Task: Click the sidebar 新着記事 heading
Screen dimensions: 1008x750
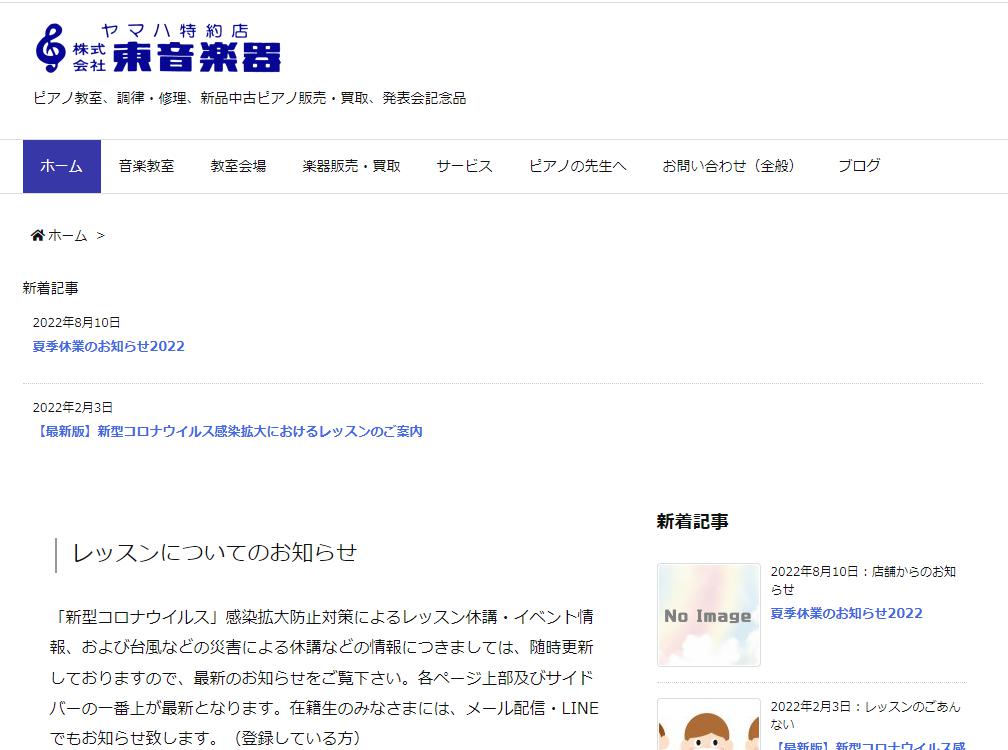Action: (692, 521)
